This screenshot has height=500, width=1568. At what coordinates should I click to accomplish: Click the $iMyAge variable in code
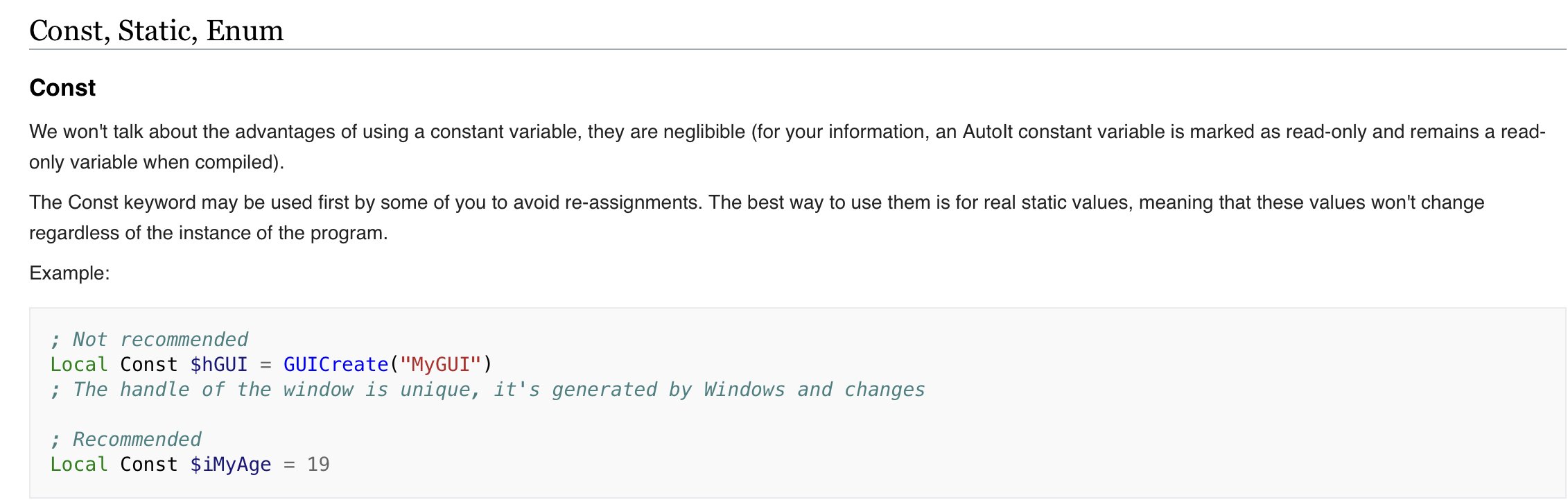pos(230,465)
